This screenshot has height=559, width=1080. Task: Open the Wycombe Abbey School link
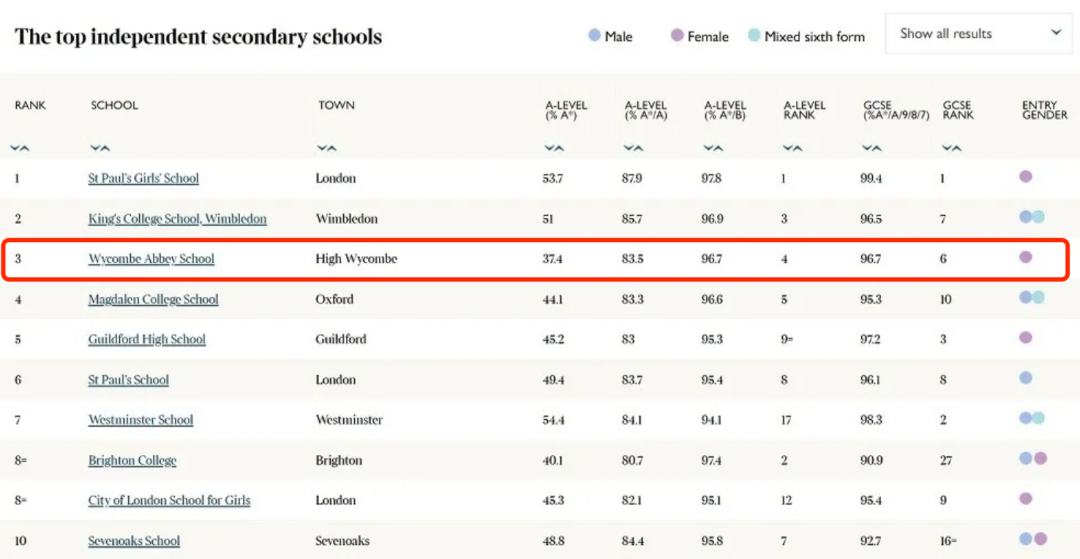tap(151, 259)
